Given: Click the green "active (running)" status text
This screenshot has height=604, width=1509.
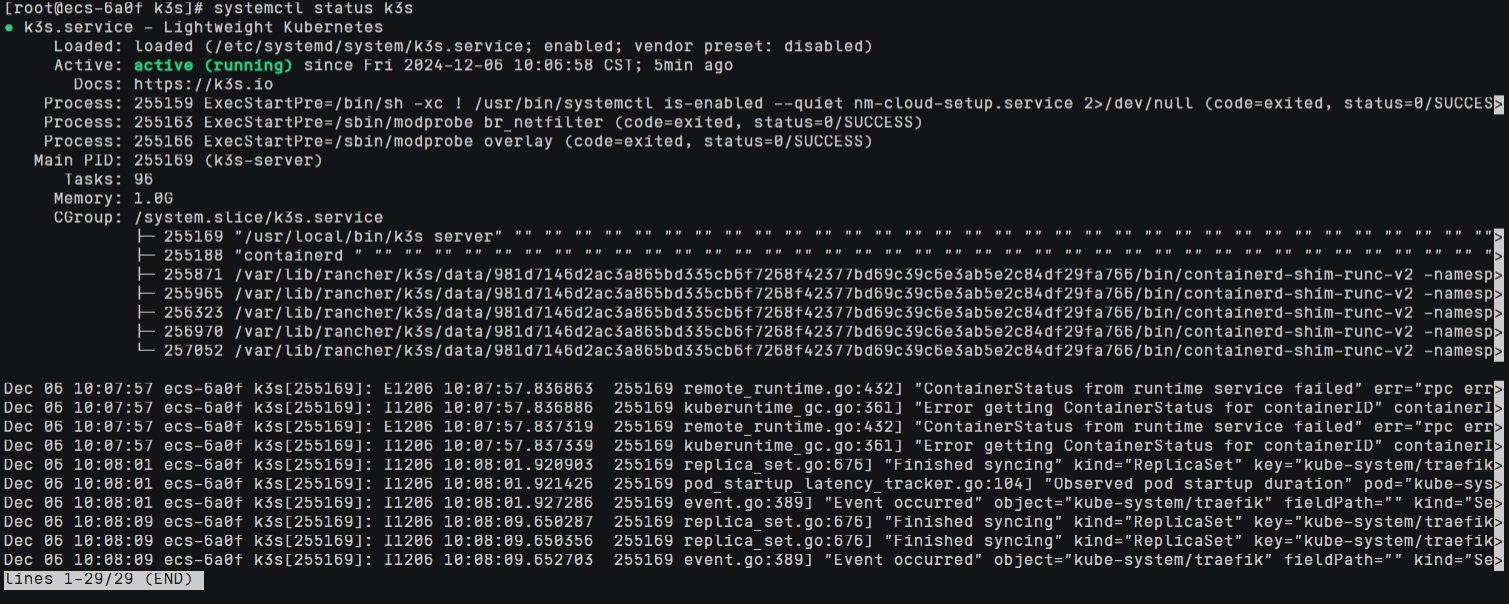Looking at the screenshot, I should [213, 66].
